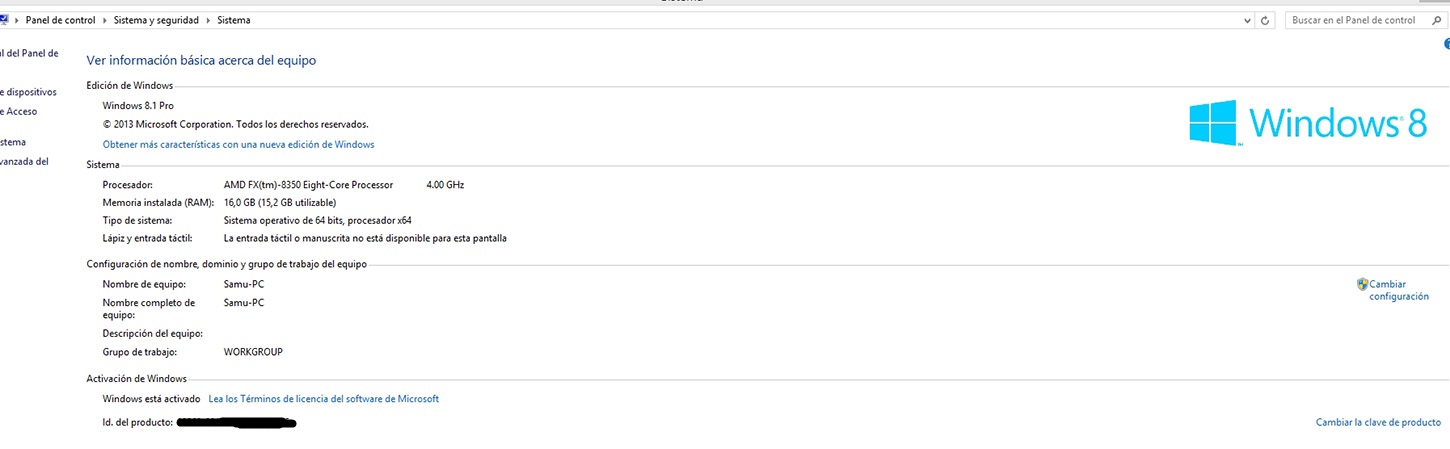This screenshot has width=1450, height=449.
Task: Click the Windows 8 logo
Action: click(x=1308, y=124)
